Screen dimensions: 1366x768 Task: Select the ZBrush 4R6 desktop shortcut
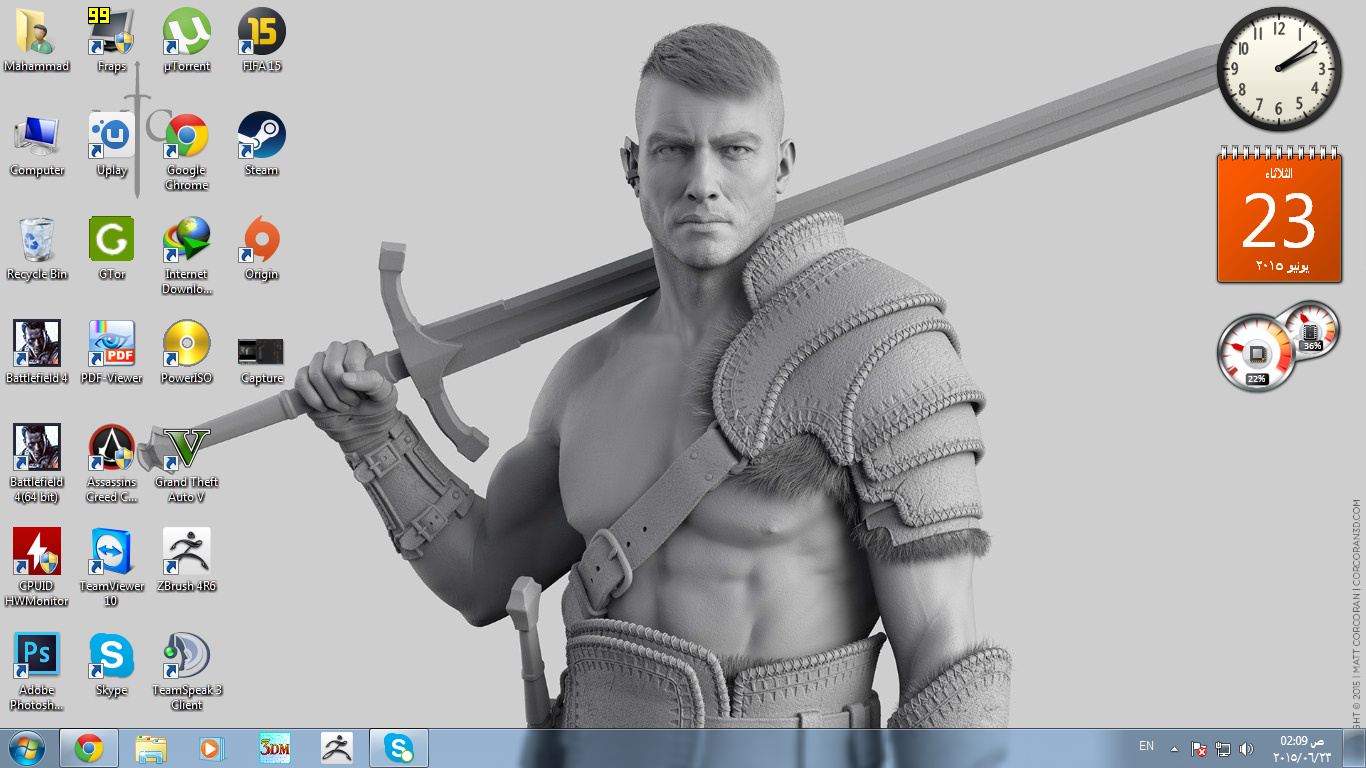187,561
